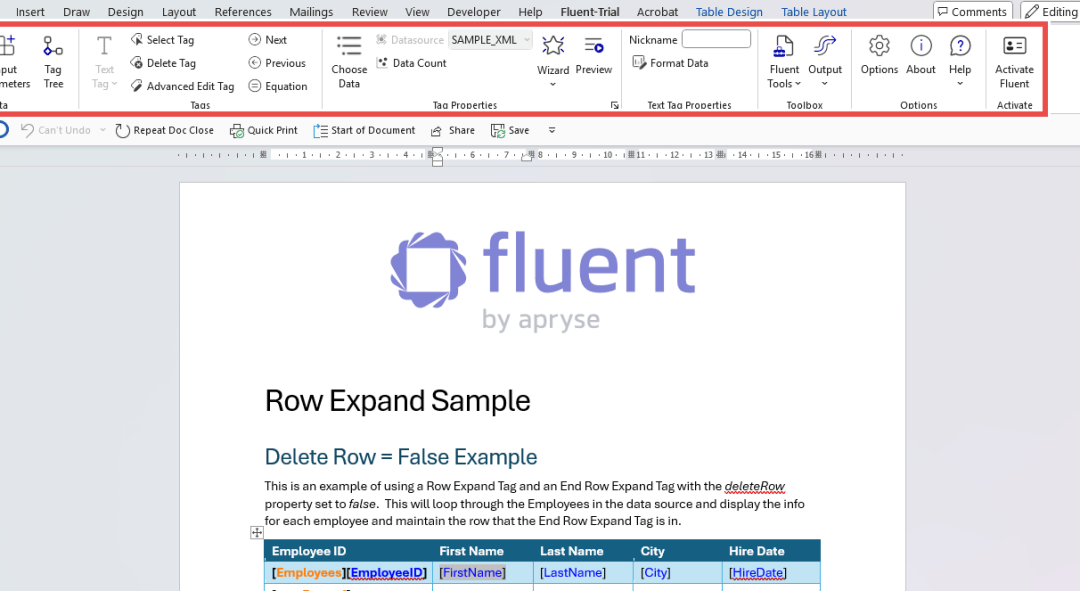Open Format Data dialog
1080x591 pixels.
(x=670, y=63)
